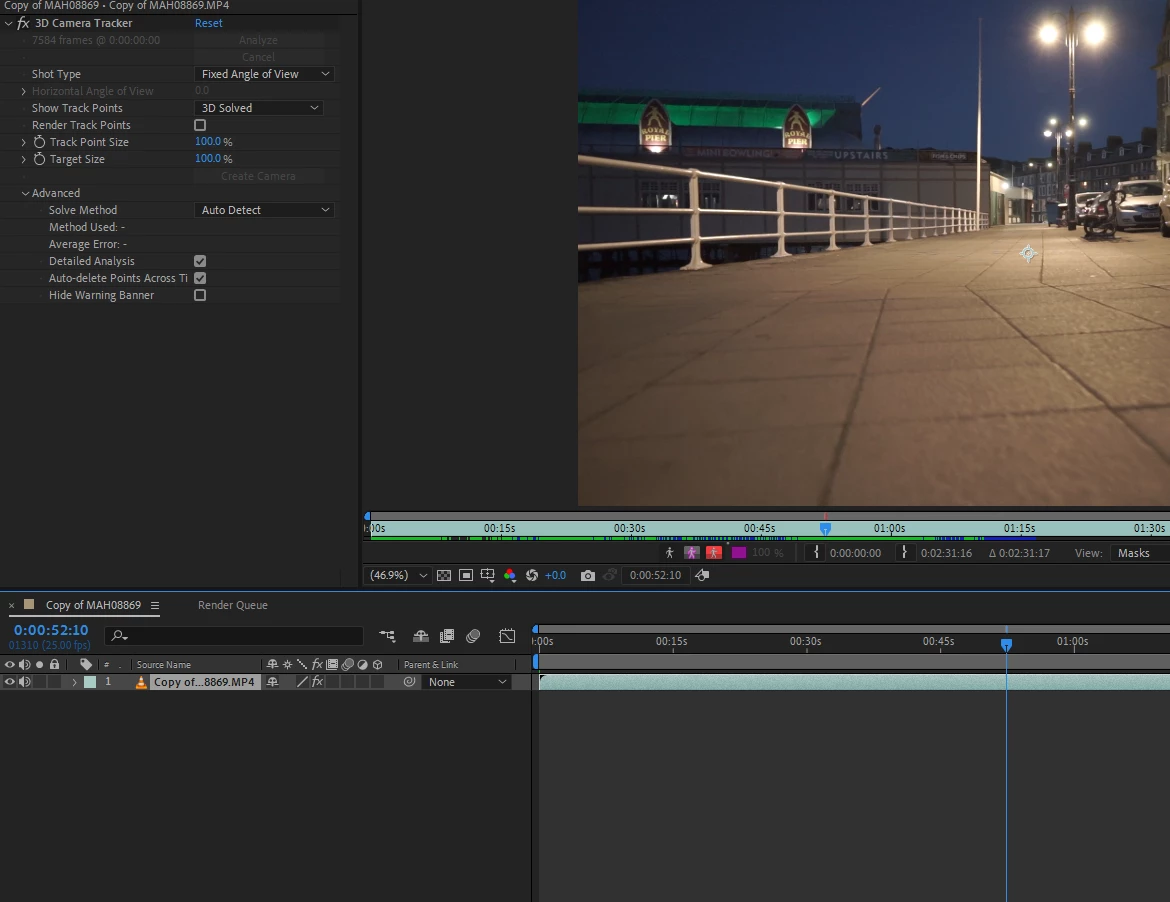This screenshot has width=1170, height=902.
Task: Open the Shot Type dropdown
Action: pos(264,74)
